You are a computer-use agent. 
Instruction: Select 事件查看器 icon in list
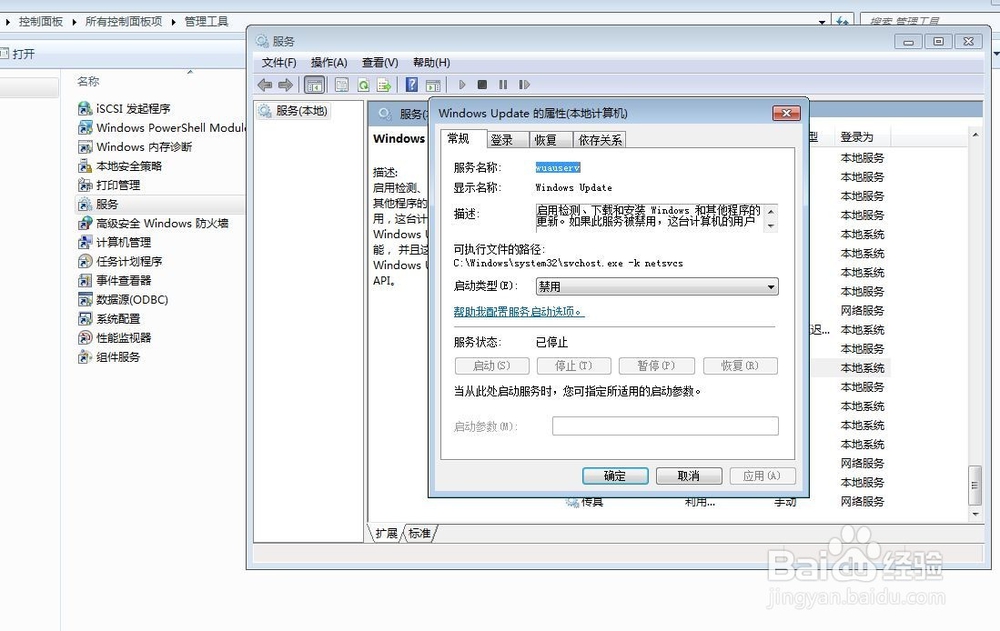tap(85, 281)
